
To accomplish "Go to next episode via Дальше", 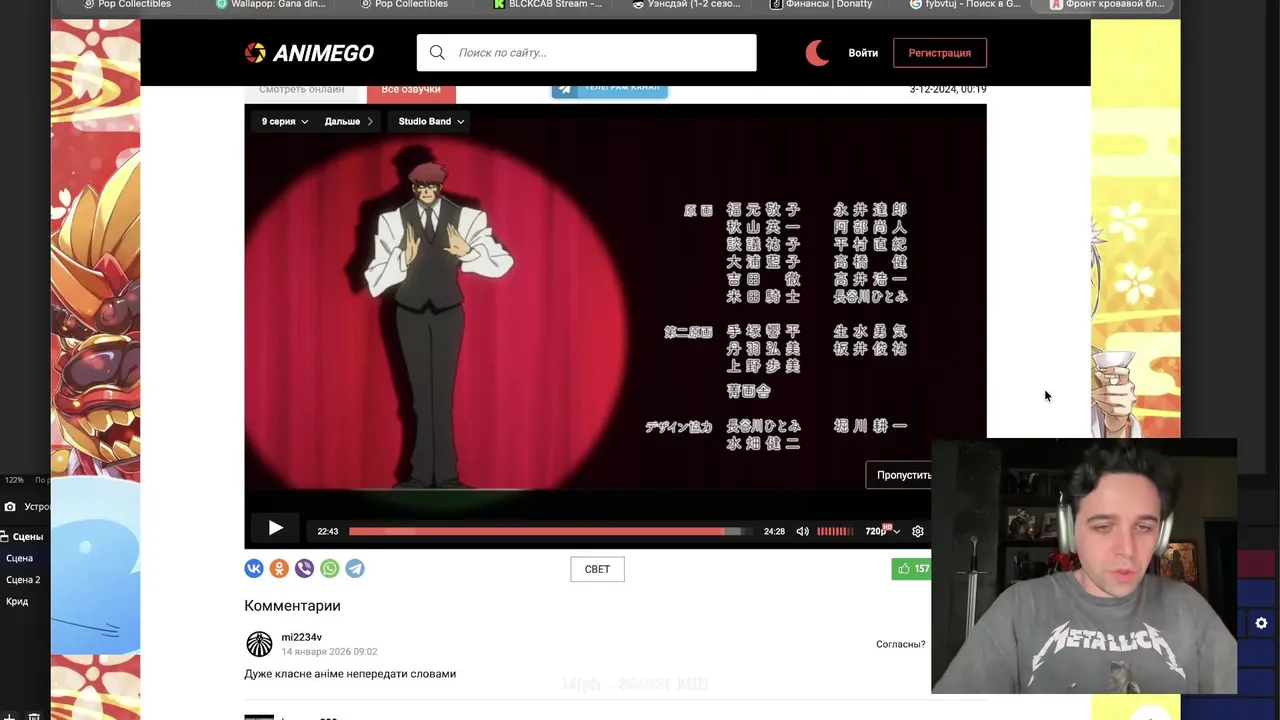I will (x=348, y=121).
